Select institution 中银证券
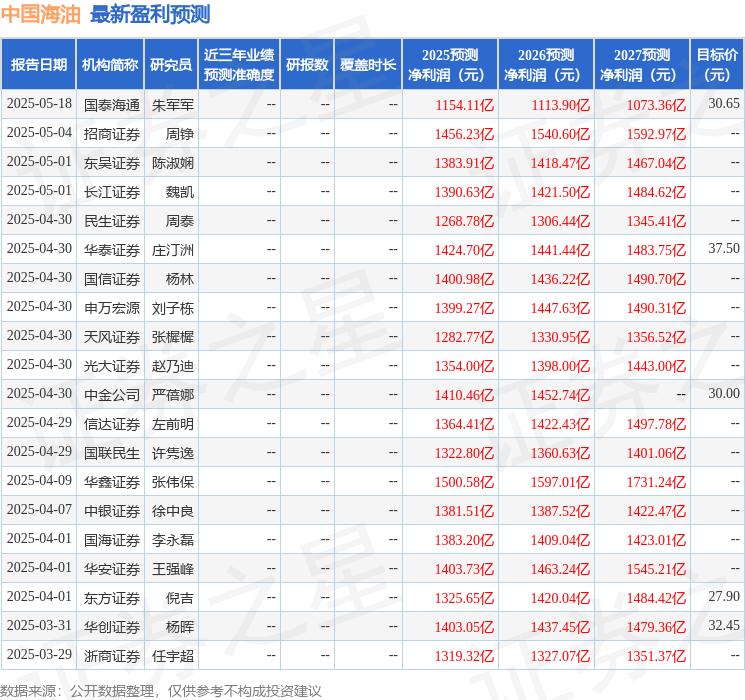The width and height of the screenshot is (745, 700). click(x=112, y=511)
